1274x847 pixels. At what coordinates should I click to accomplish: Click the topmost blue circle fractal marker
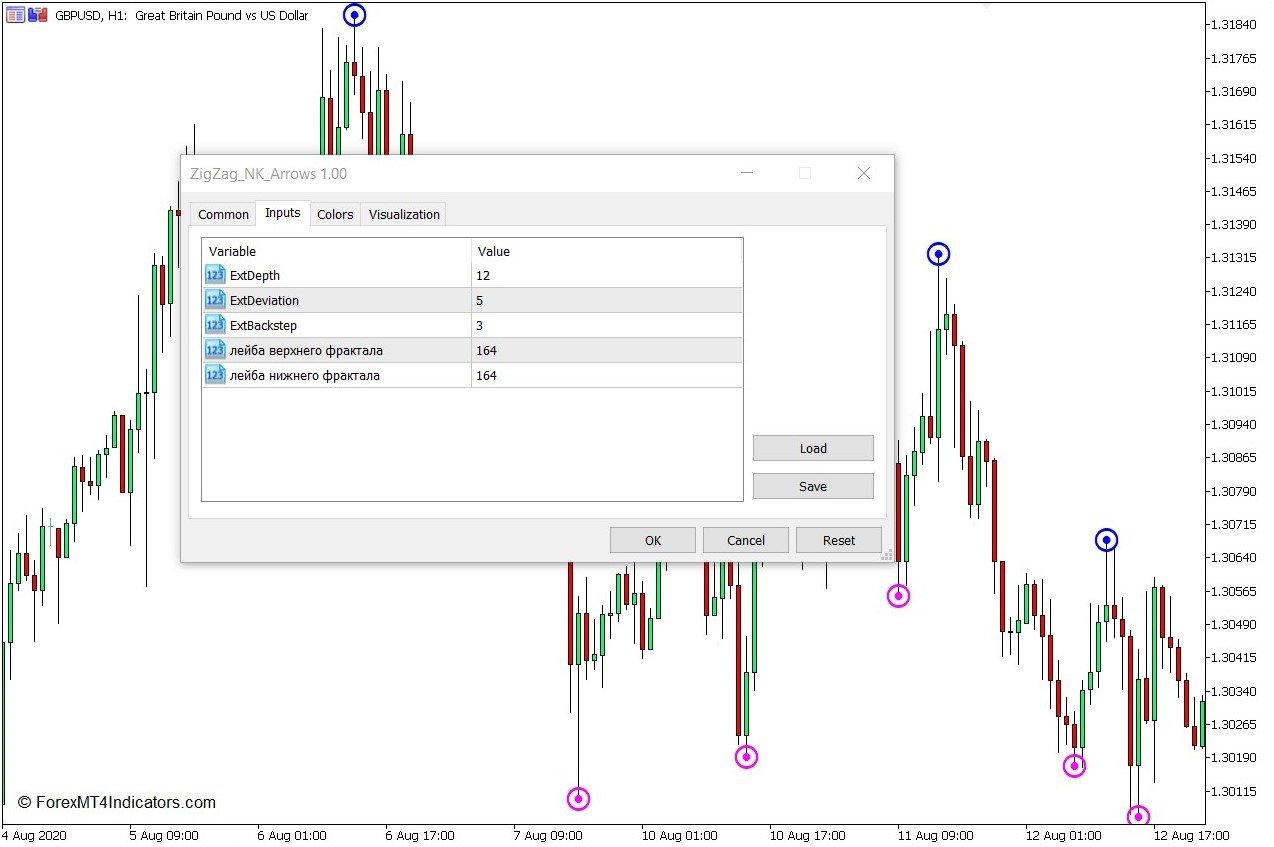pos(354,15)
